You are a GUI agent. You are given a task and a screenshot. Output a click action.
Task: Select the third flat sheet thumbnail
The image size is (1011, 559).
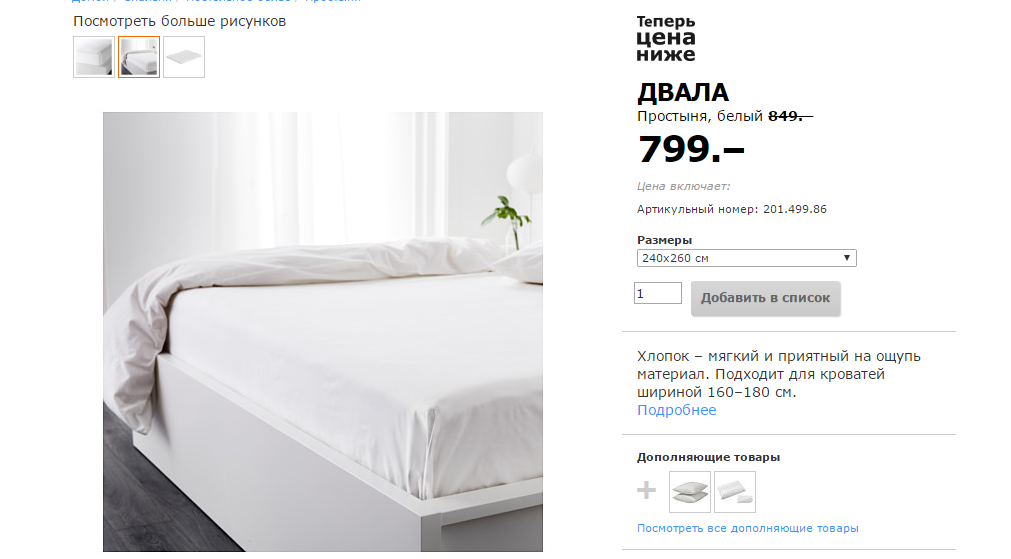(184, 57)
